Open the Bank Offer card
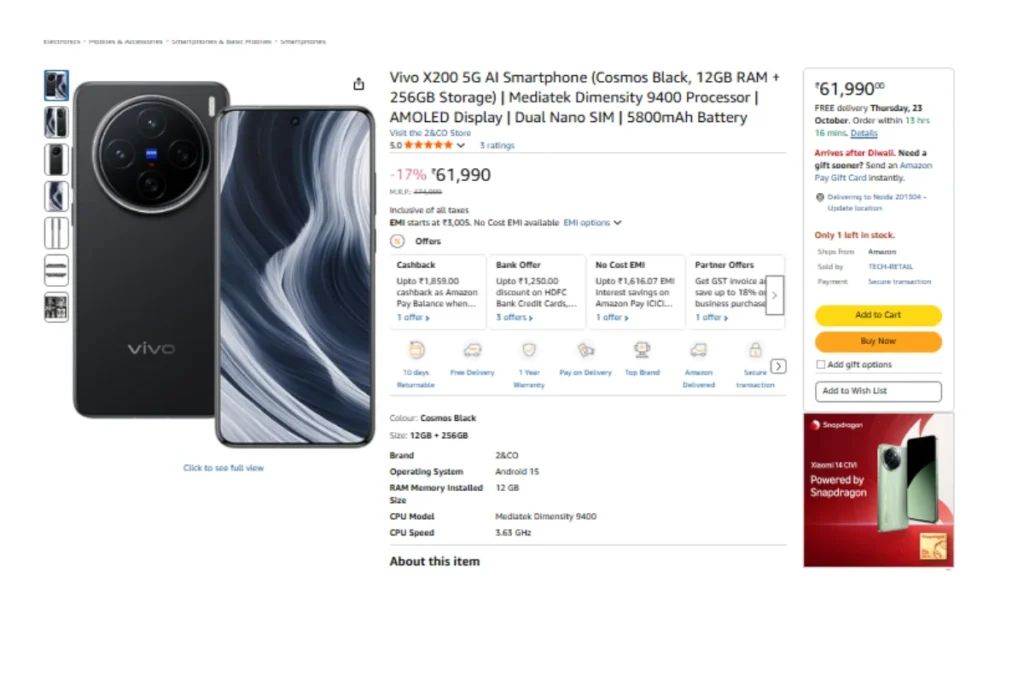This screenshot has width=1024, height=683. [x=536, y=291]
